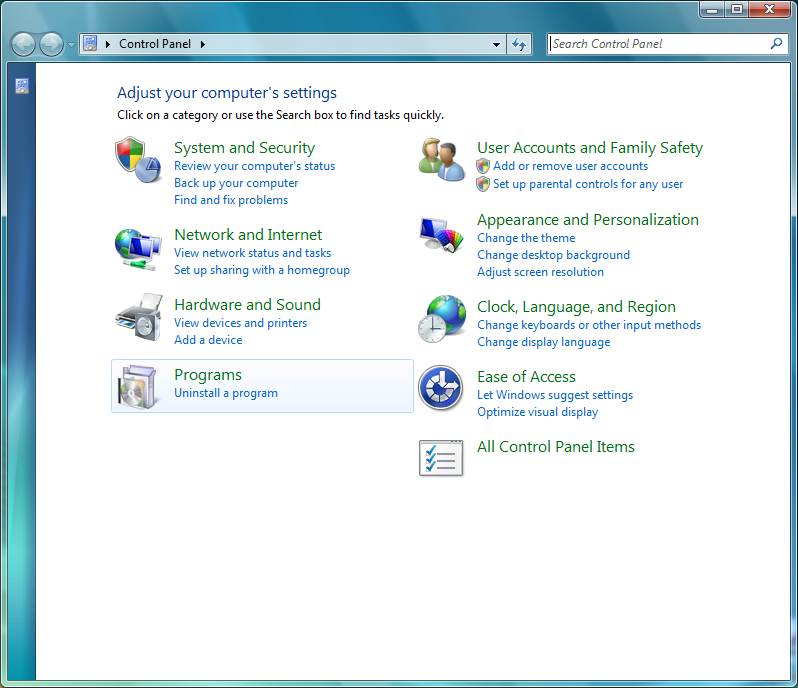Viewport: 798px width, 688px height.
Task: Minimize the Control Panel window
Action: (x=712, y=9)
